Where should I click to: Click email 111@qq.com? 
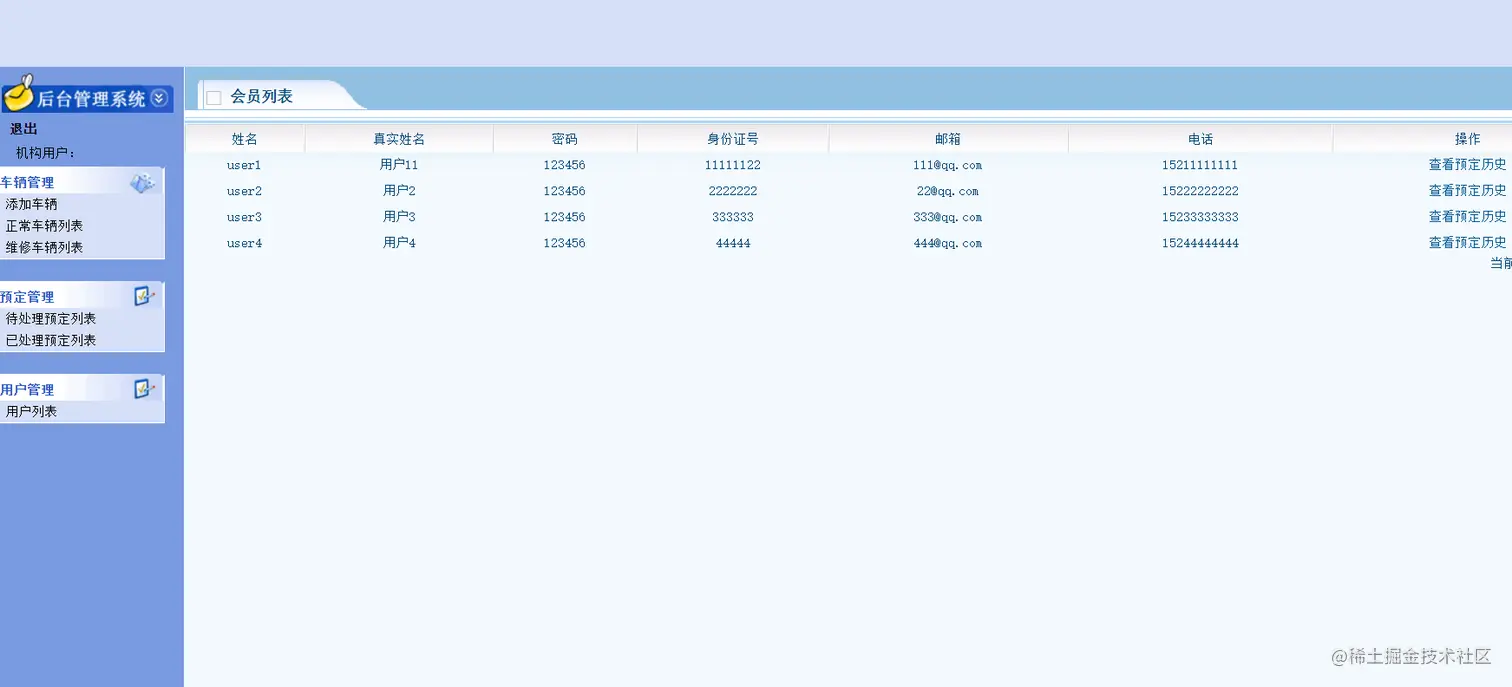(x=948, y=165)
